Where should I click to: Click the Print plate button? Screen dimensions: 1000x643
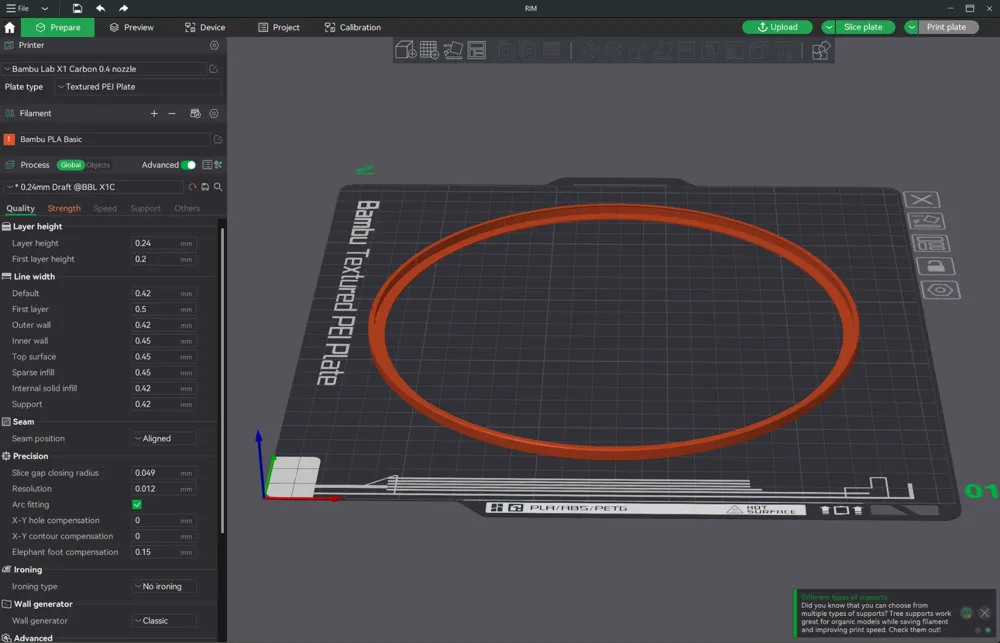(946, 27)
